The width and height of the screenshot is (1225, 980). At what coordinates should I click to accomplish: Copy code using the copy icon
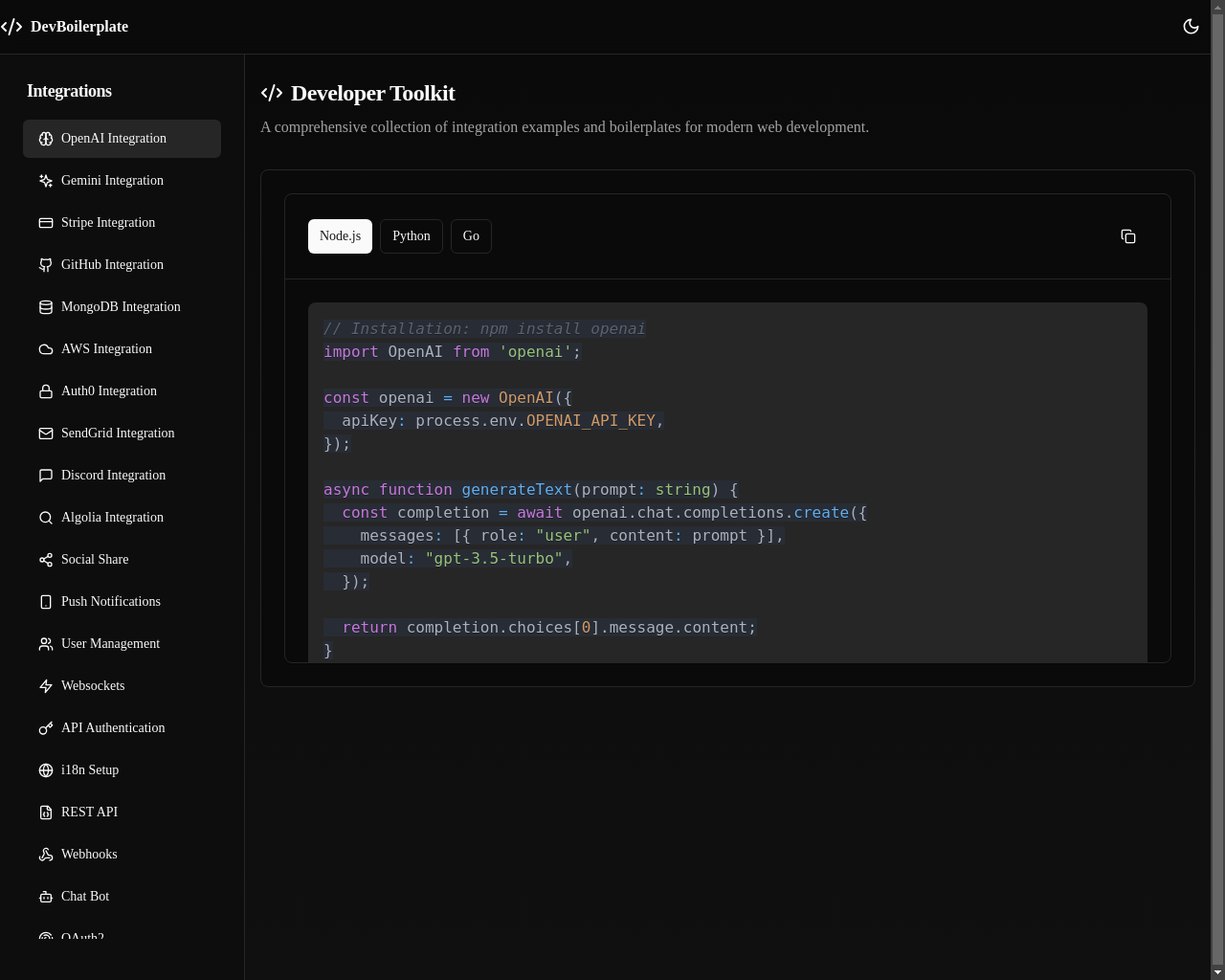coord(1128,236)
